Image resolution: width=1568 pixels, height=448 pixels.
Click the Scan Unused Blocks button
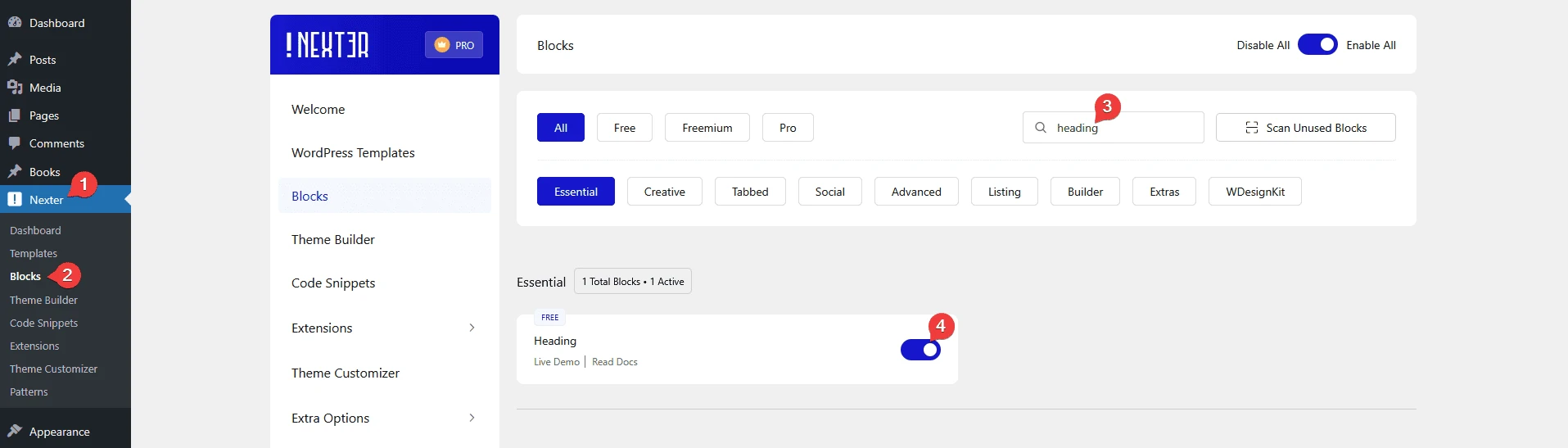(1306, 128)
